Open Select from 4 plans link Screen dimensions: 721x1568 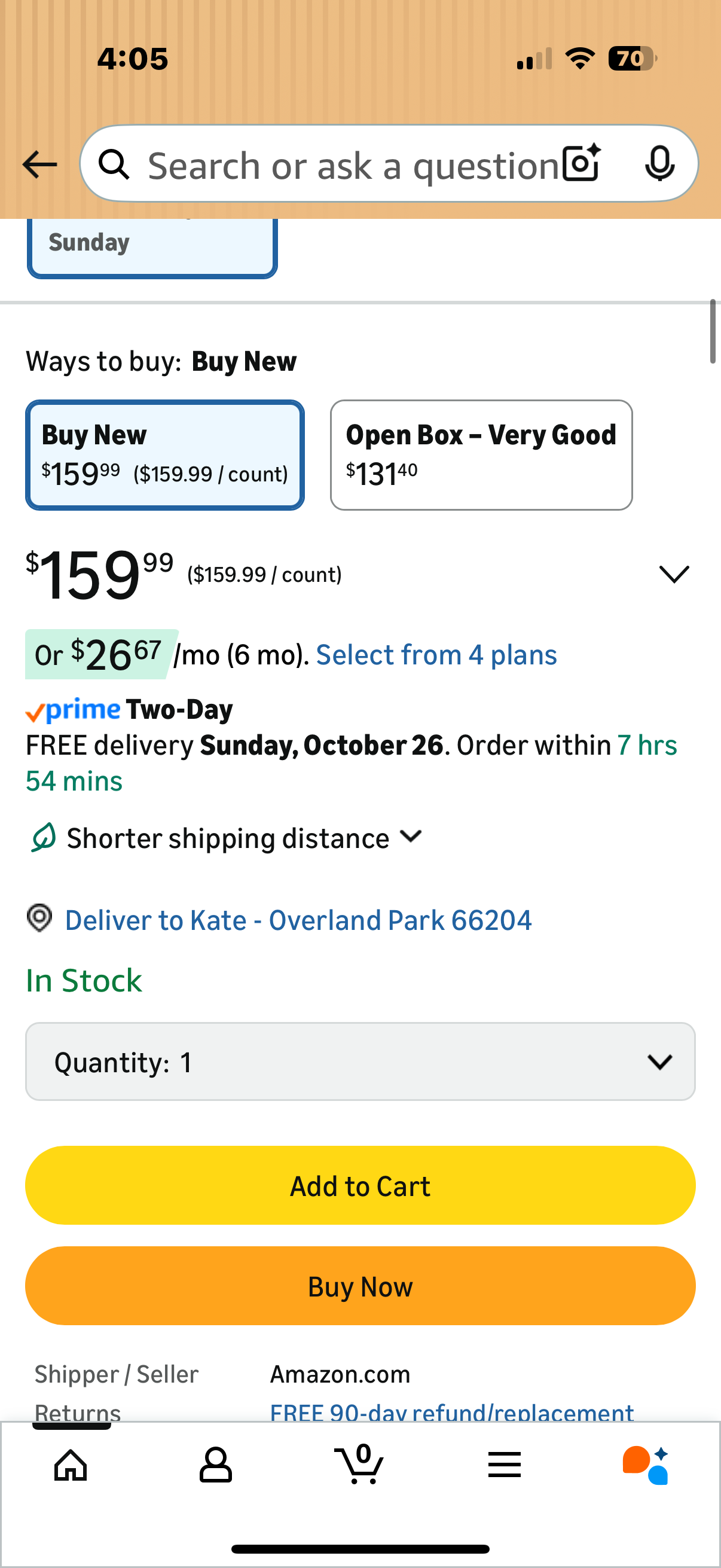click(x=436, y=655)
